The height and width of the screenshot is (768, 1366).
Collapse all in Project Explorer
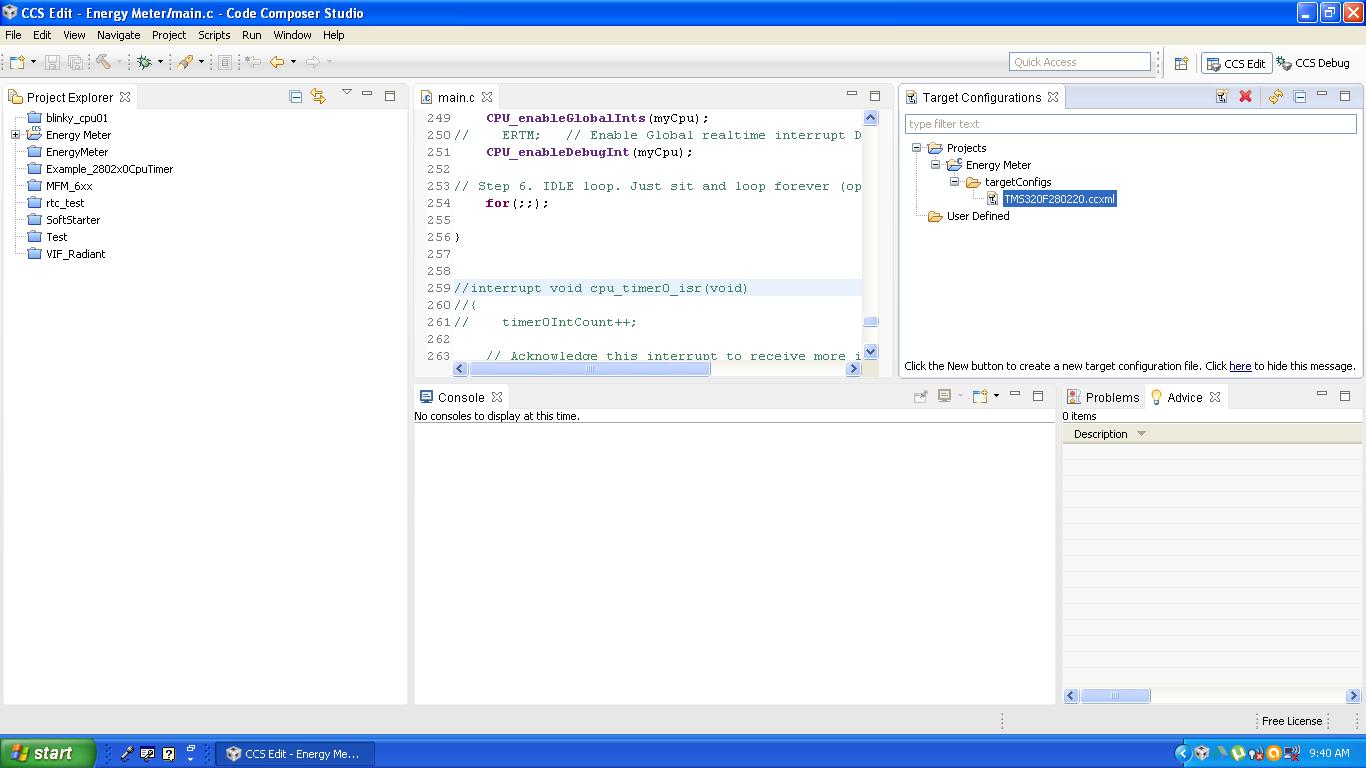[296, 96]
